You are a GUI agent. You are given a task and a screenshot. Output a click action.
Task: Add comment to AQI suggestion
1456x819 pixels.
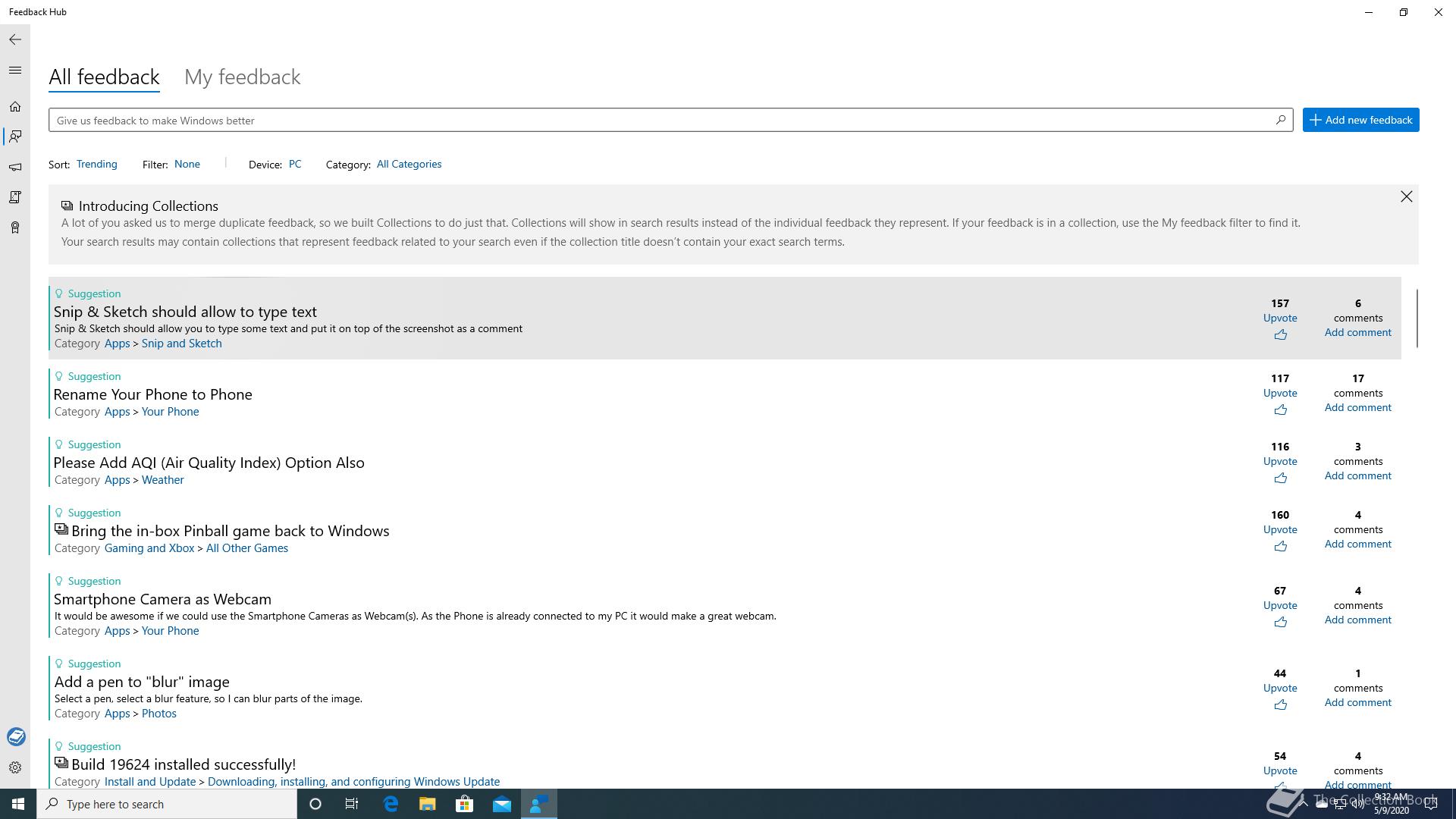pyautogui.click(x=1357, y=475)
